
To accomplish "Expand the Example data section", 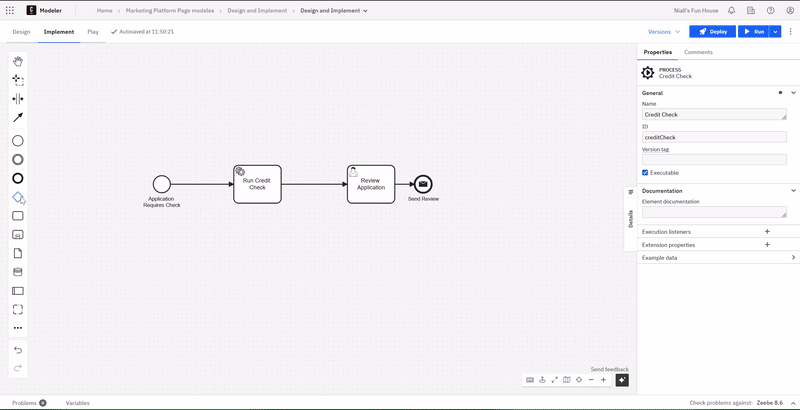I will pos(793,257).
